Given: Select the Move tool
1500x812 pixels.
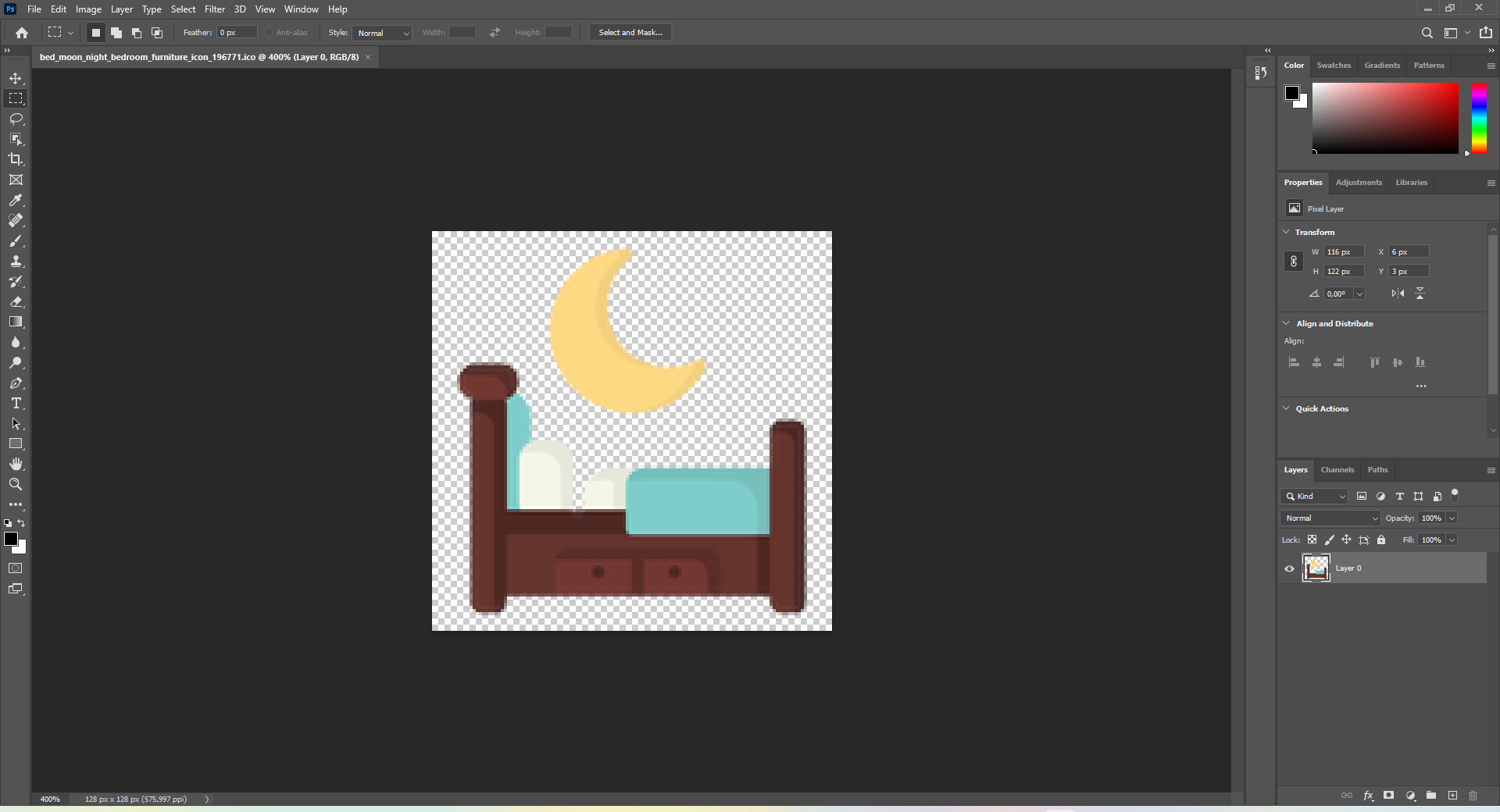Looking at the screenshot, I should coord(16,78).
